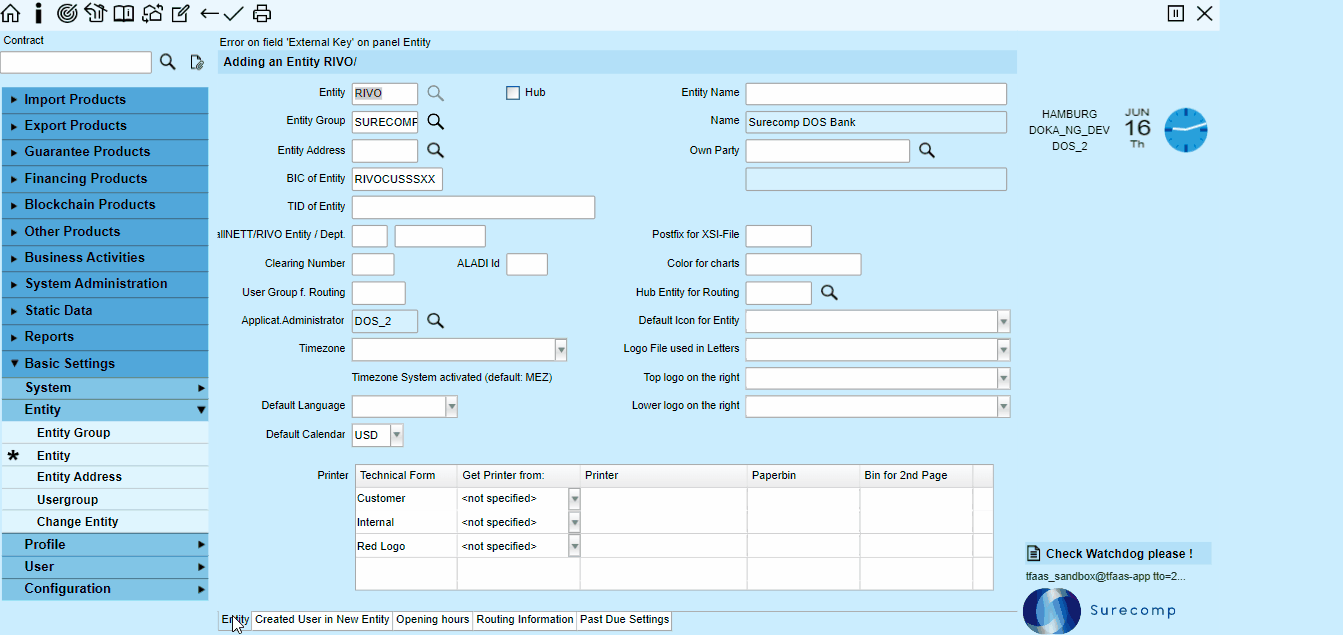The height and width of the screenshot is (635, 1343).
Task: Open the Default Calendar USD dropdown
Action: pyautogui.click(x=397, y=435)
